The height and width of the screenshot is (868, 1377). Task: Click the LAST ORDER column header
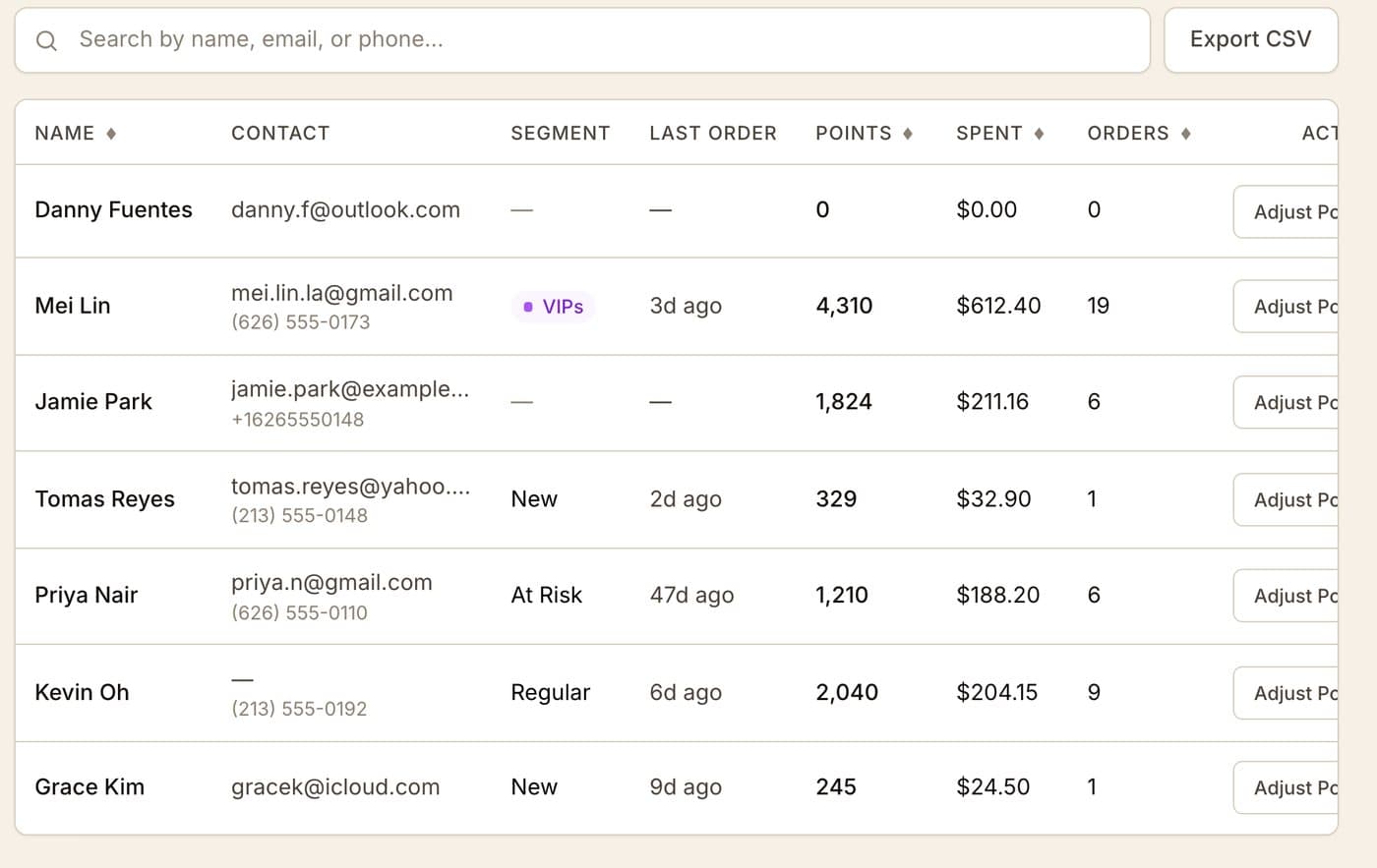coord(713,134)
